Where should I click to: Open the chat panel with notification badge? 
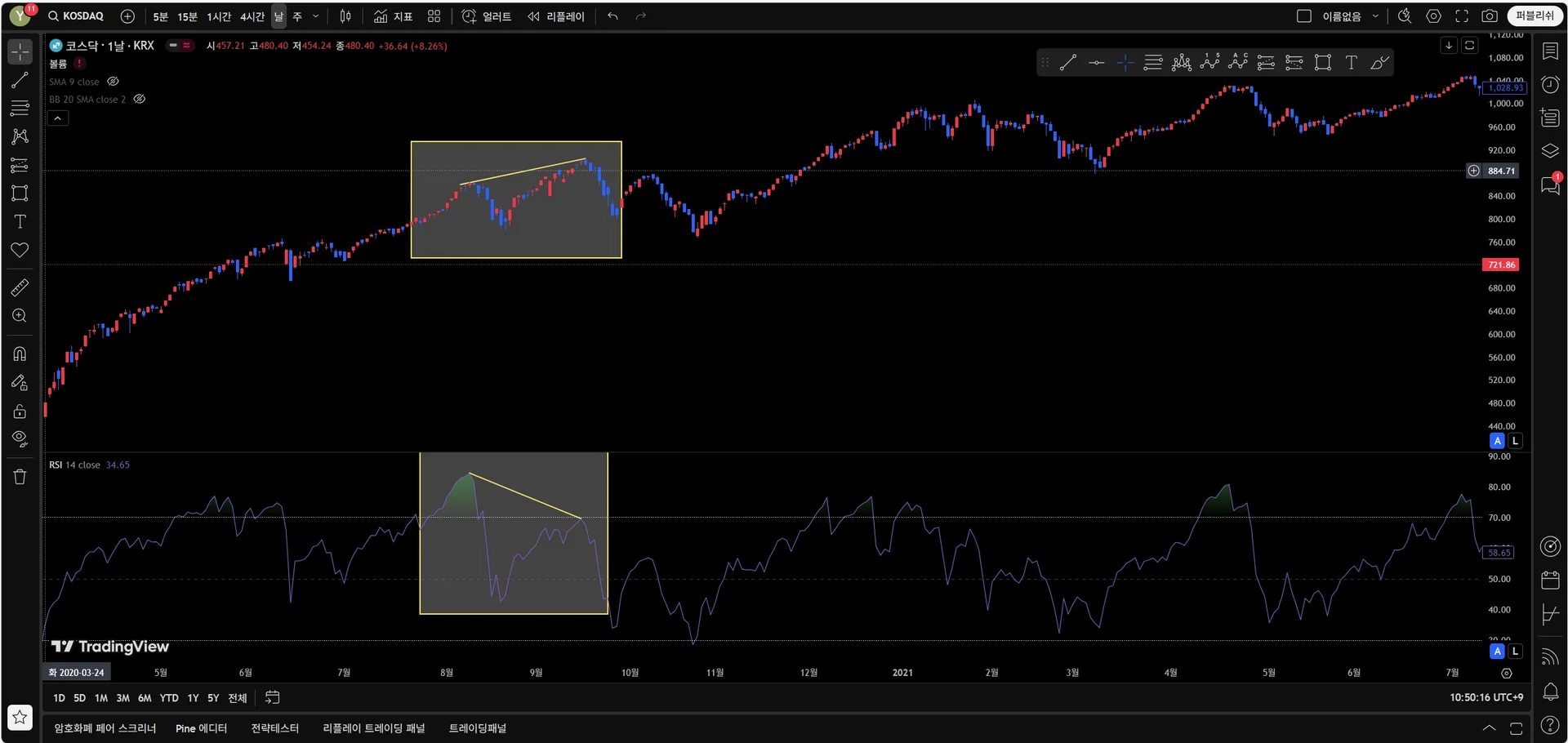click(1550, 185)
